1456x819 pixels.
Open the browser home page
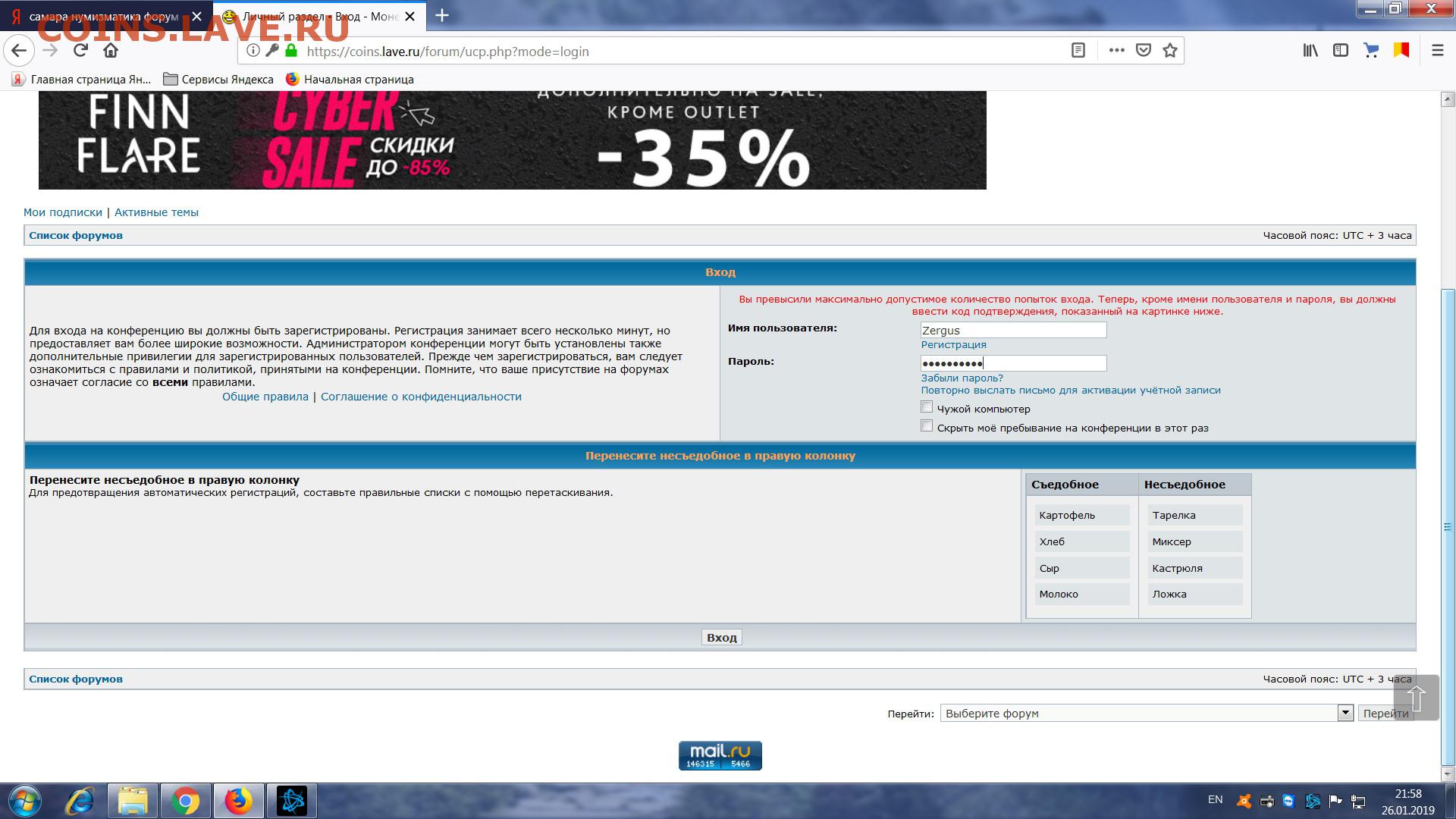click(x=111, y=51)
